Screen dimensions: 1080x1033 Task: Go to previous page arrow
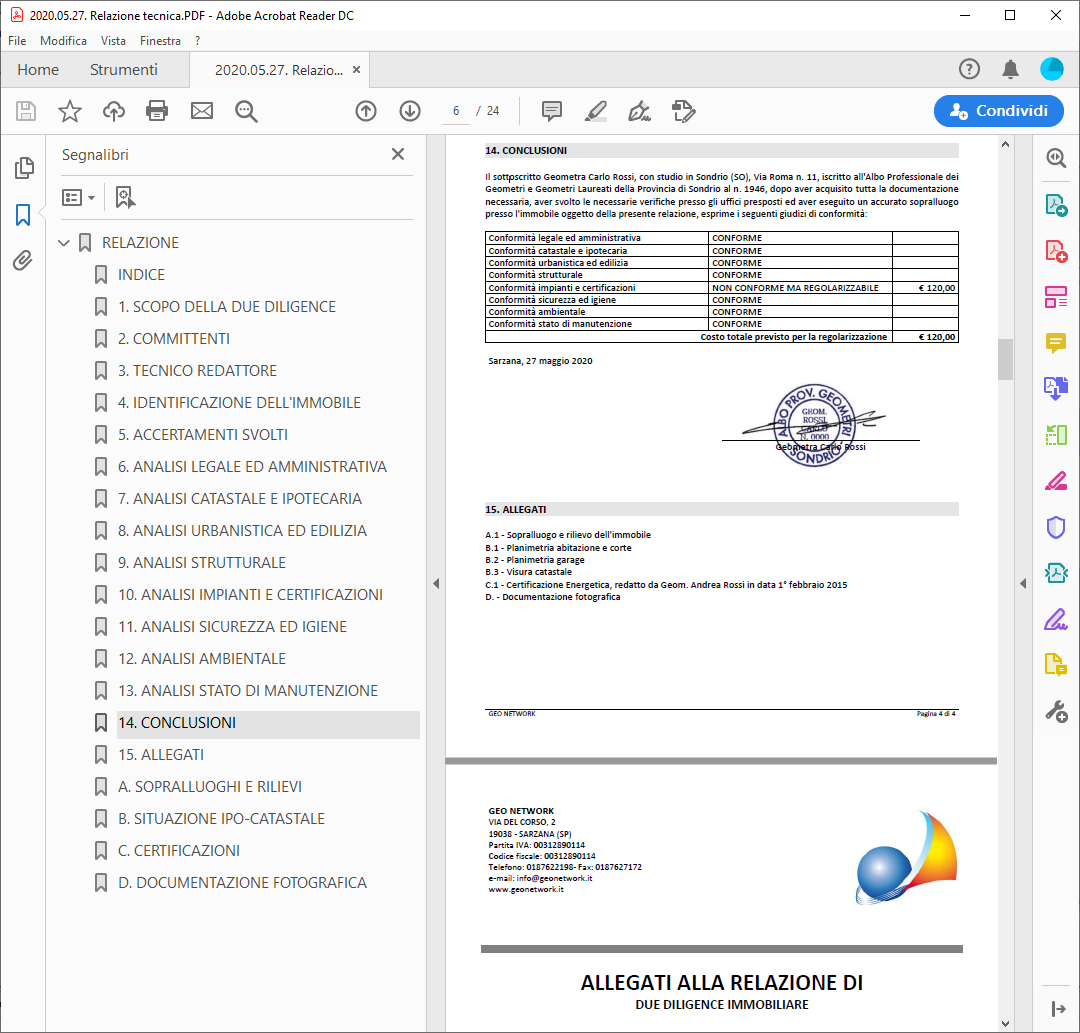366,111
